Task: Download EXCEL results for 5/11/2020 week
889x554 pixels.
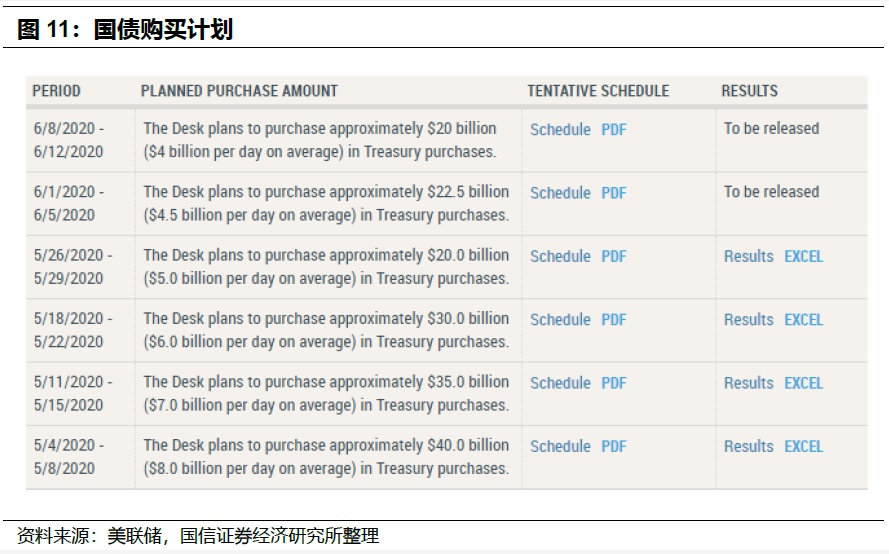Action: [x=804, y=383]
